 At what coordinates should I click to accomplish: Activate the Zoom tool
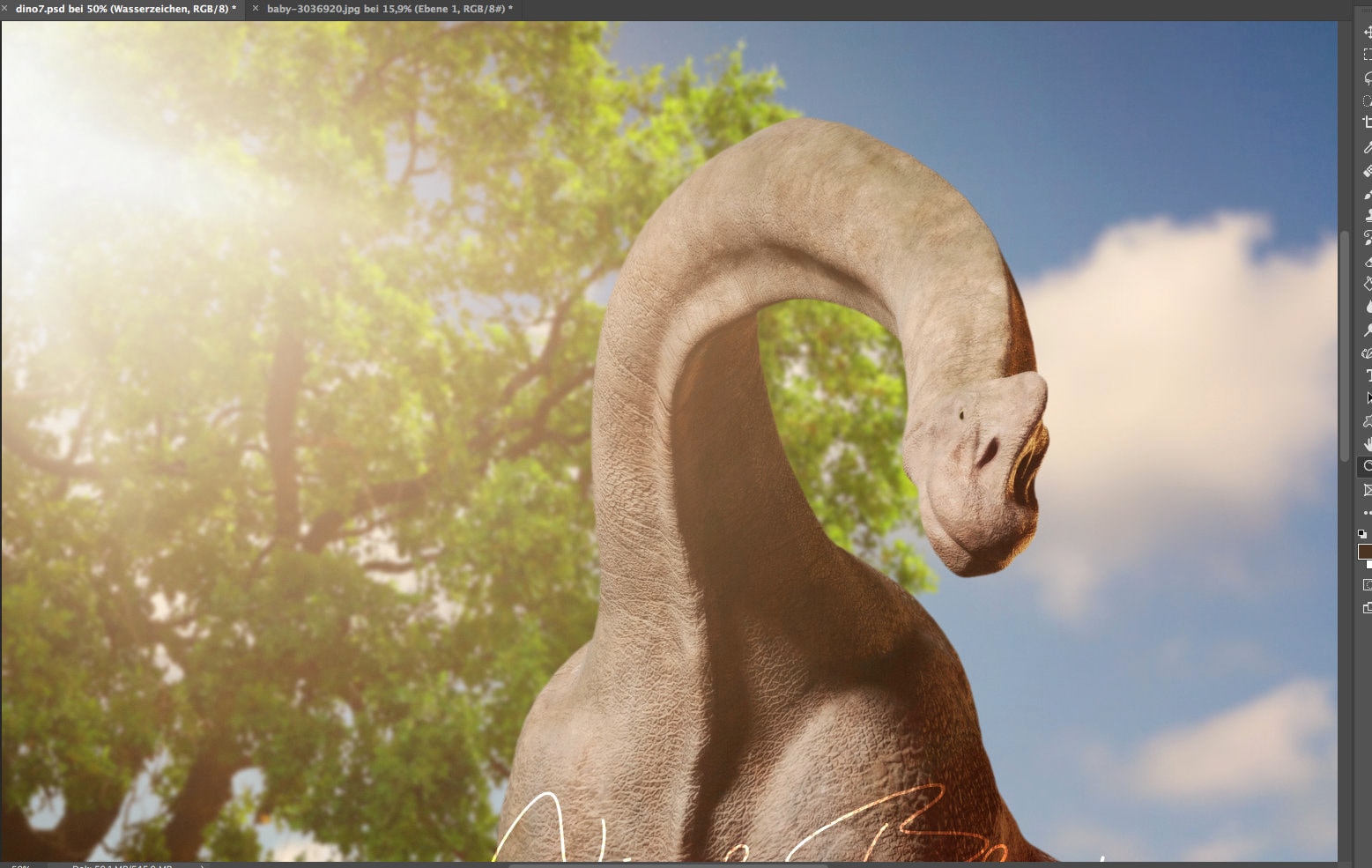pyautogui.click(x=1364, y=466)
